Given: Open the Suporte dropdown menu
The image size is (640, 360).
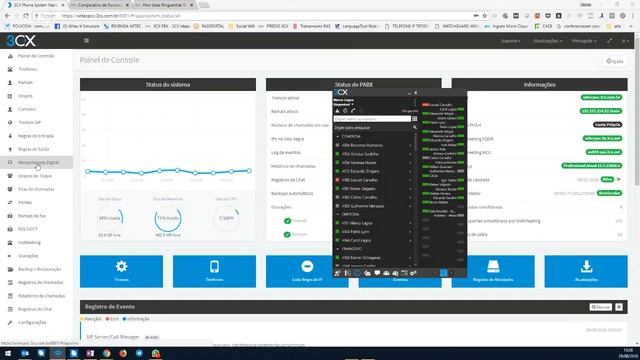Looking at the screenshot, I should click(510, 41).
